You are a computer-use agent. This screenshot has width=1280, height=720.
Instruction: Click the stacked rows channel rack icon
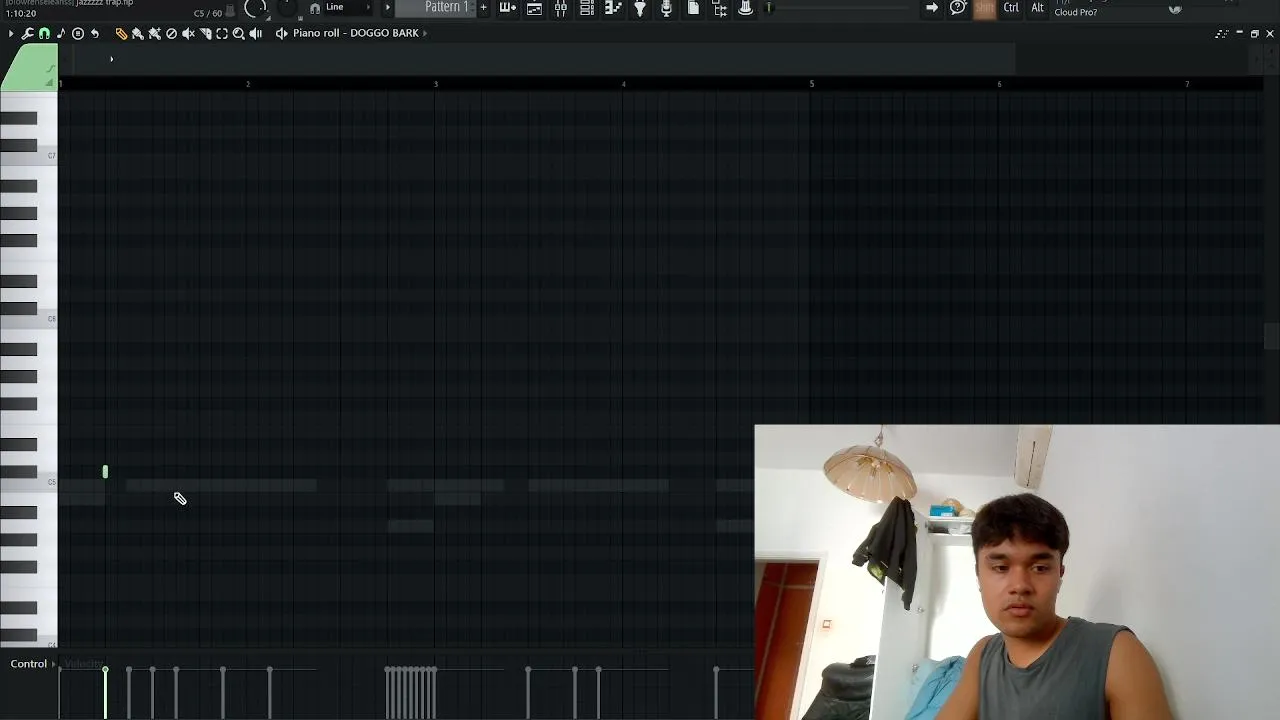pyautogui.click(x=587, y=8)
